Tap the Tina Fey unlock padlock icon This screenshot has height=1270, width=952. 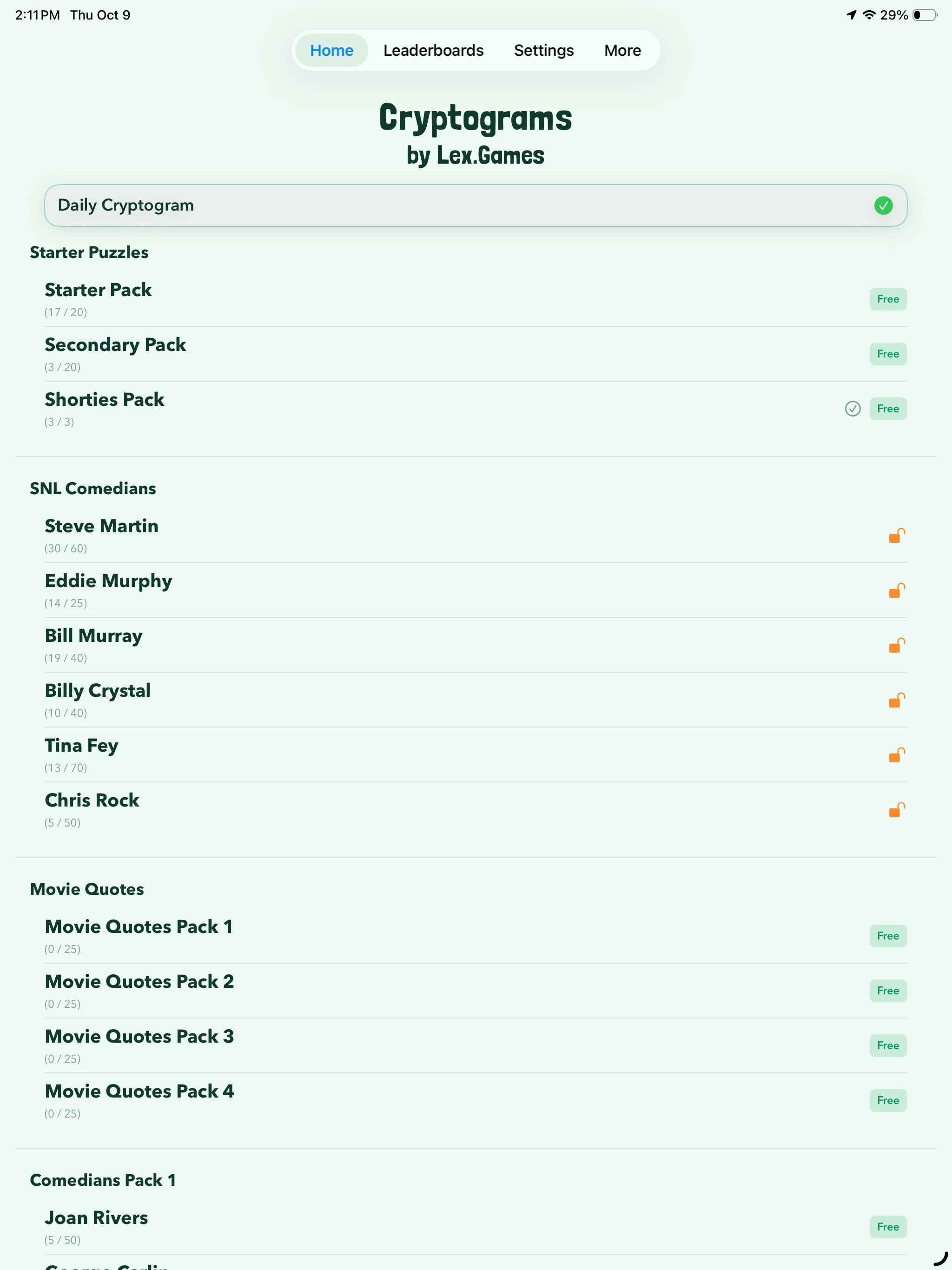(x=897, y=755)
